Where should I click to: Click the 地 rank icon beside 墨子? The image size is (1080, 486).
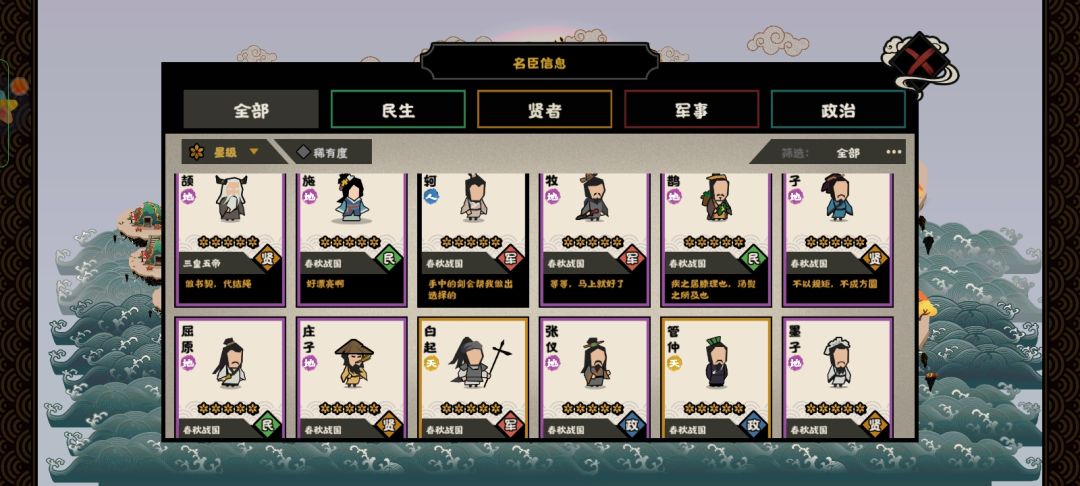(796, 363)
